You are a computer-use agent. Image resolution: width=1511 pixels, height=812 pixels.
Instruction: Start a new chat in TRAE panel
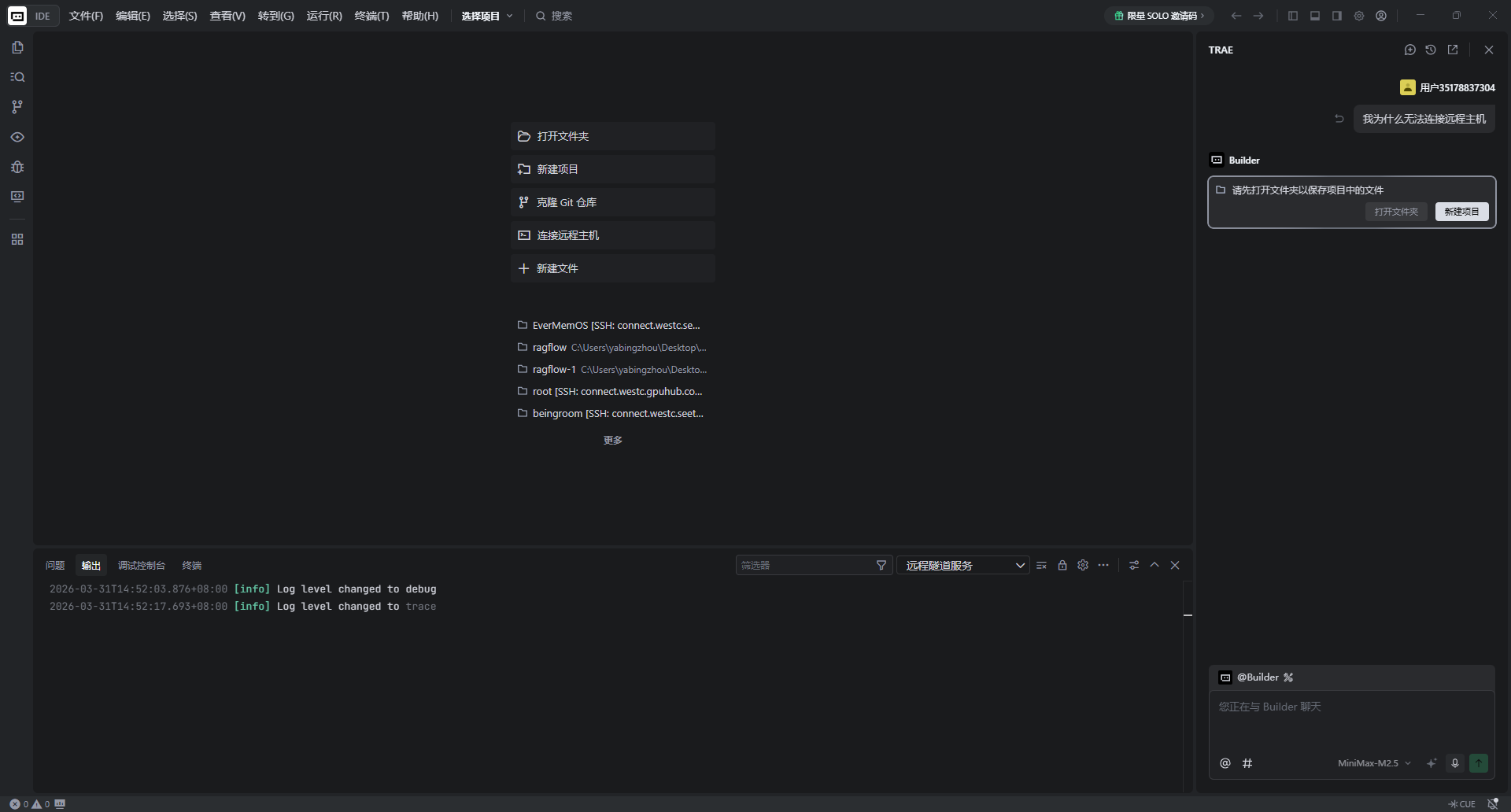(x=1409, y=50)
